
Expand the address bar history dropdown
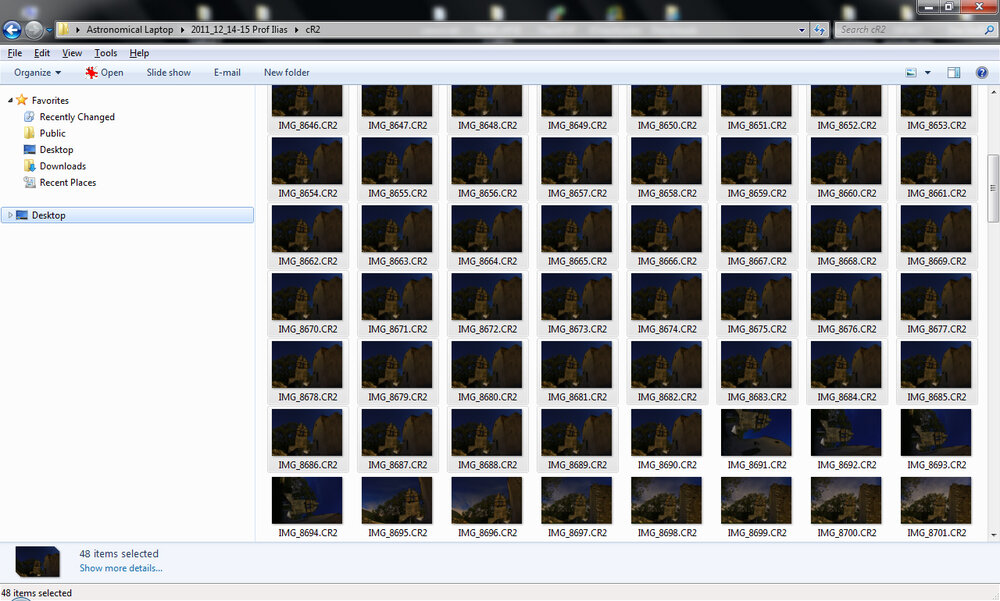[803, 30]
